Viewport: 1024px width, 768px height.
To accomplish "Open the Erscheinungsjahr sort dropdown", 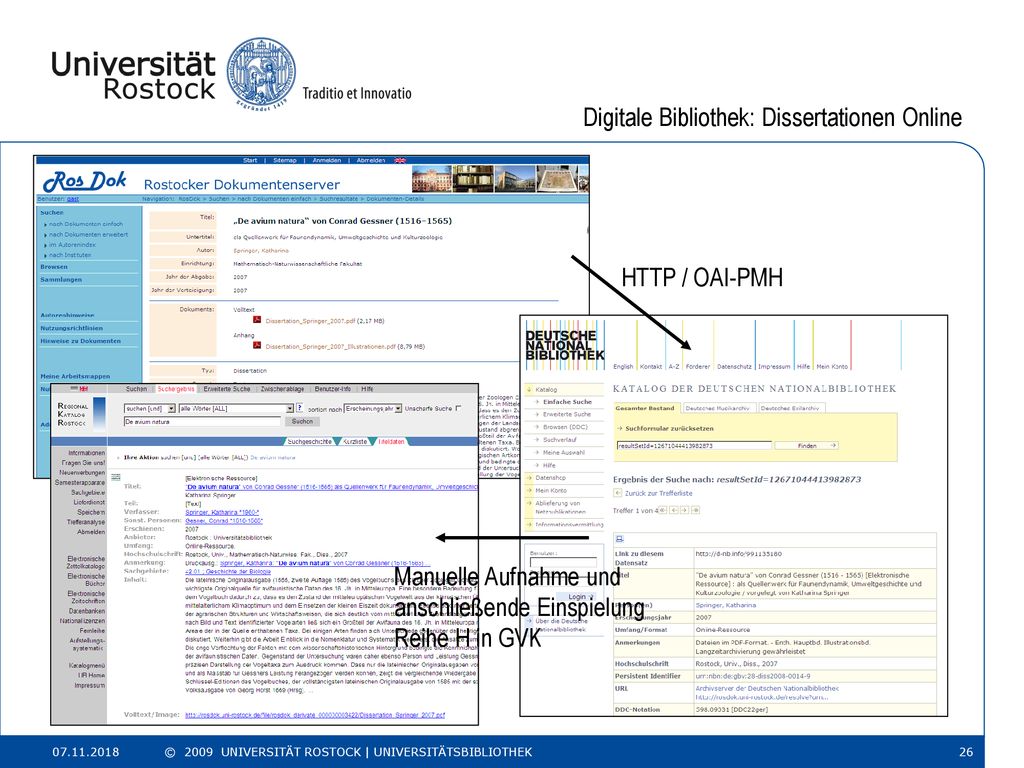I will (x=373, y=408).
